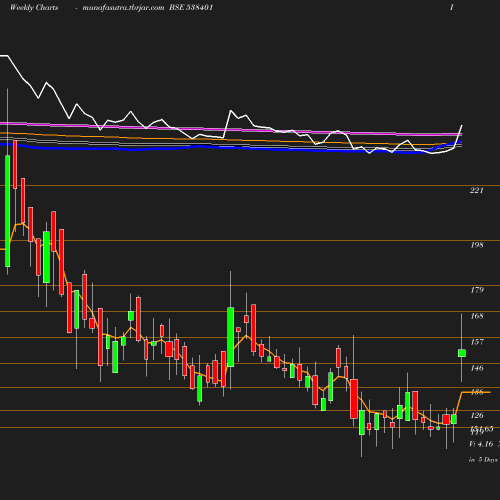Click the "V: 4.16" volume value
The width and height of the screenshot is (500, 500).
481,444
